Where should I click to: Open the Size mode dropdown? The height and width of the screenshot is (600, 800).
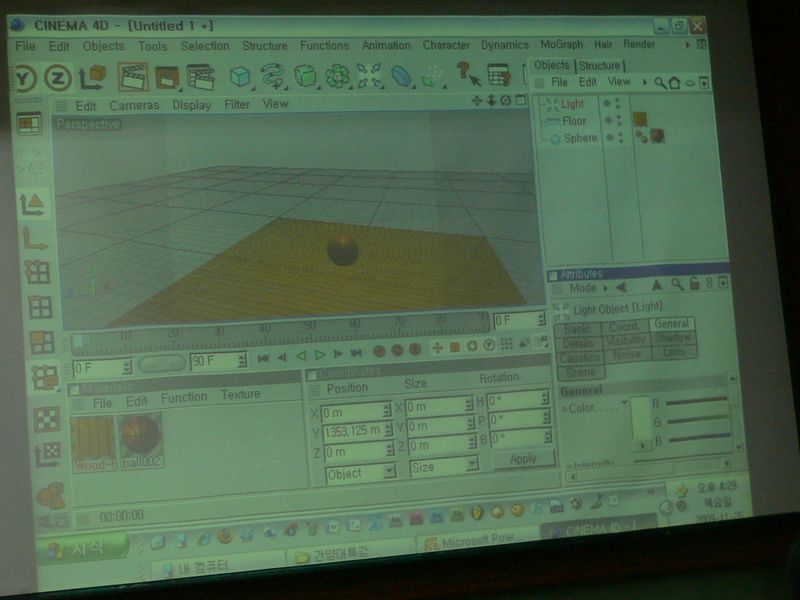click(444, 467)
